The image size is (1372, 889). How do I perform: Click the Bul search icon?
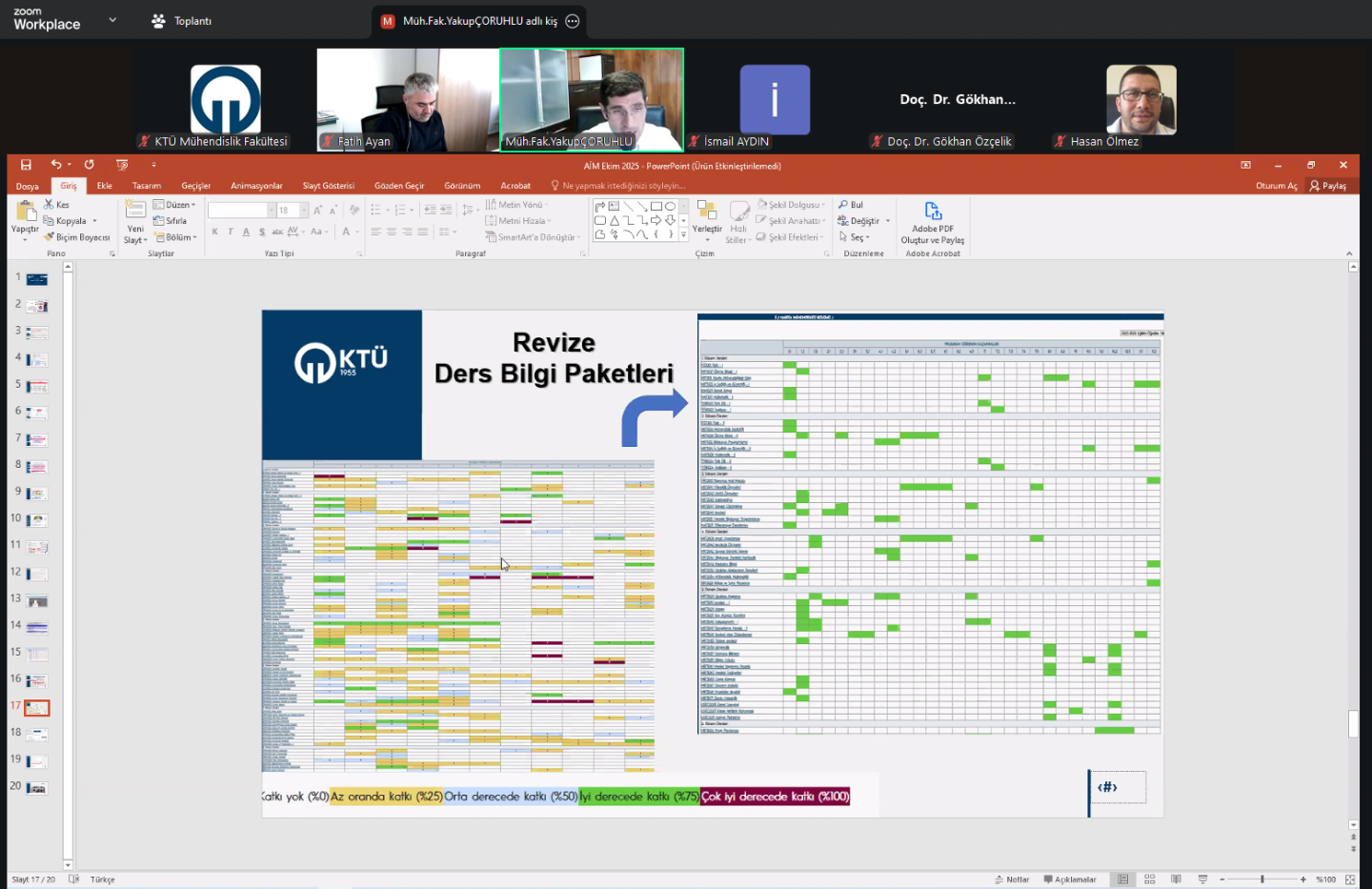pos(851,205)
